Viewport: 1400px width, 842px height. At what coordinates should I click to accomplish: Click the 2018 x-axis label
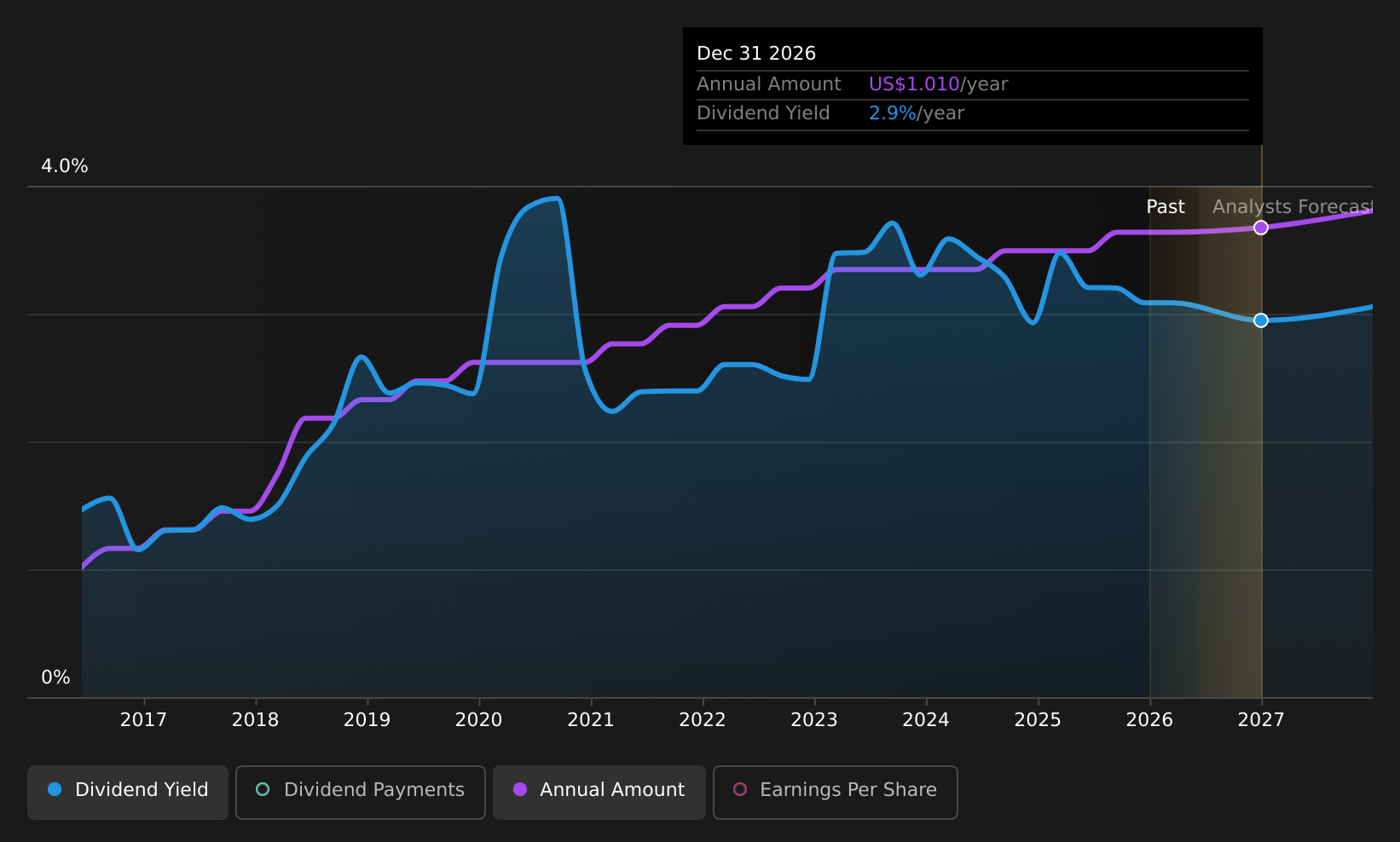tap(255, 720)
